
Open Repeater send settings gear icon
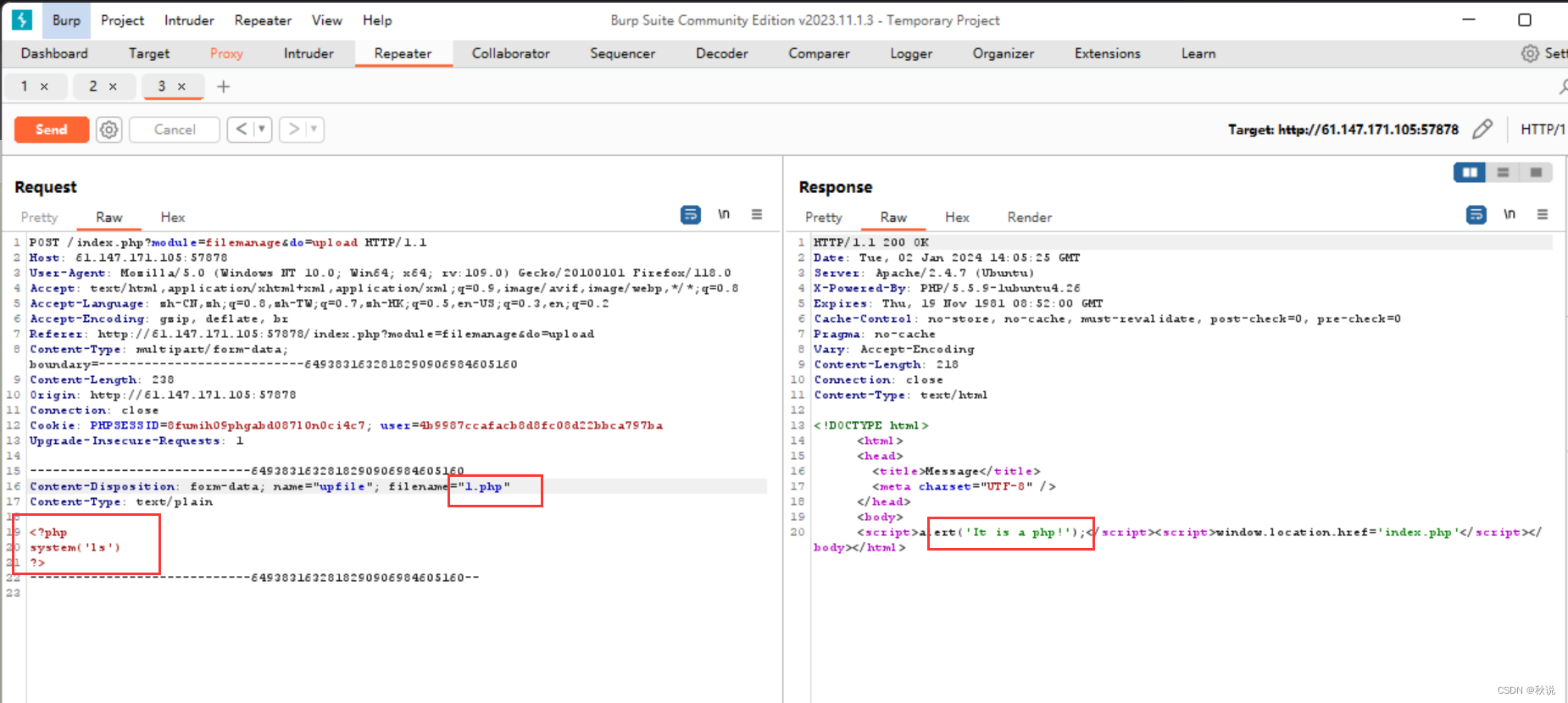coord(108,130)
